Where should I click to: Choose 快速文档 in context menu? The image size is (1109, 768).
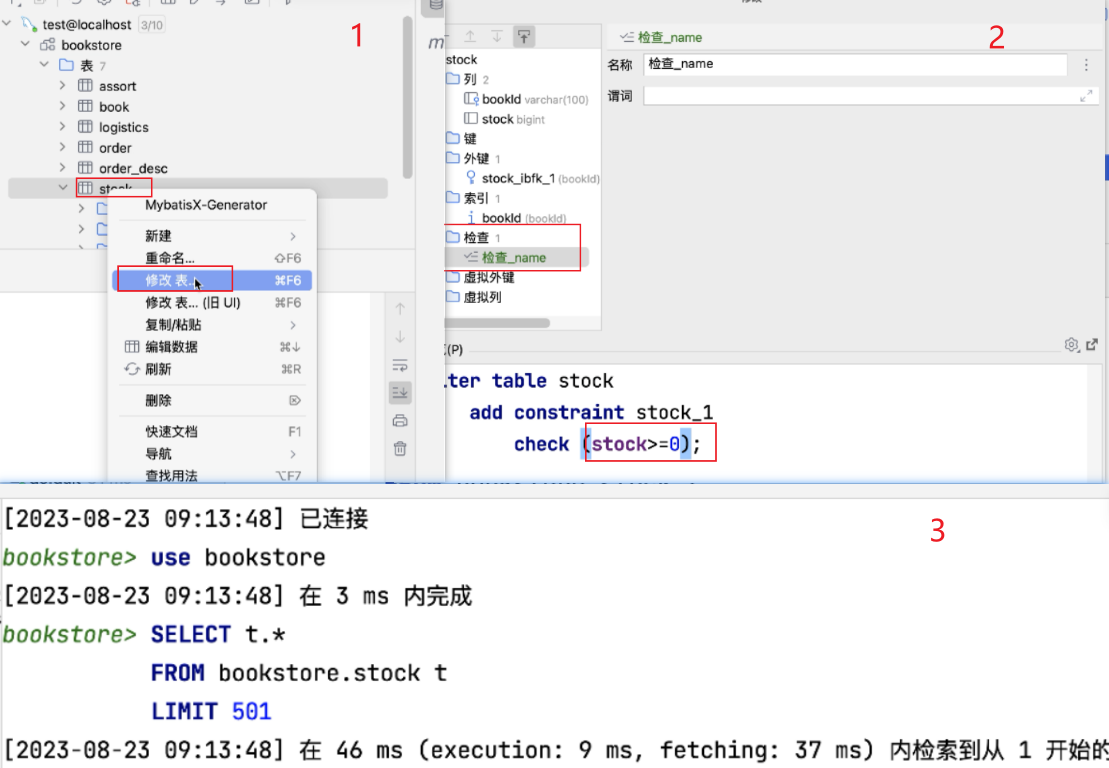[x=212, y=431]
